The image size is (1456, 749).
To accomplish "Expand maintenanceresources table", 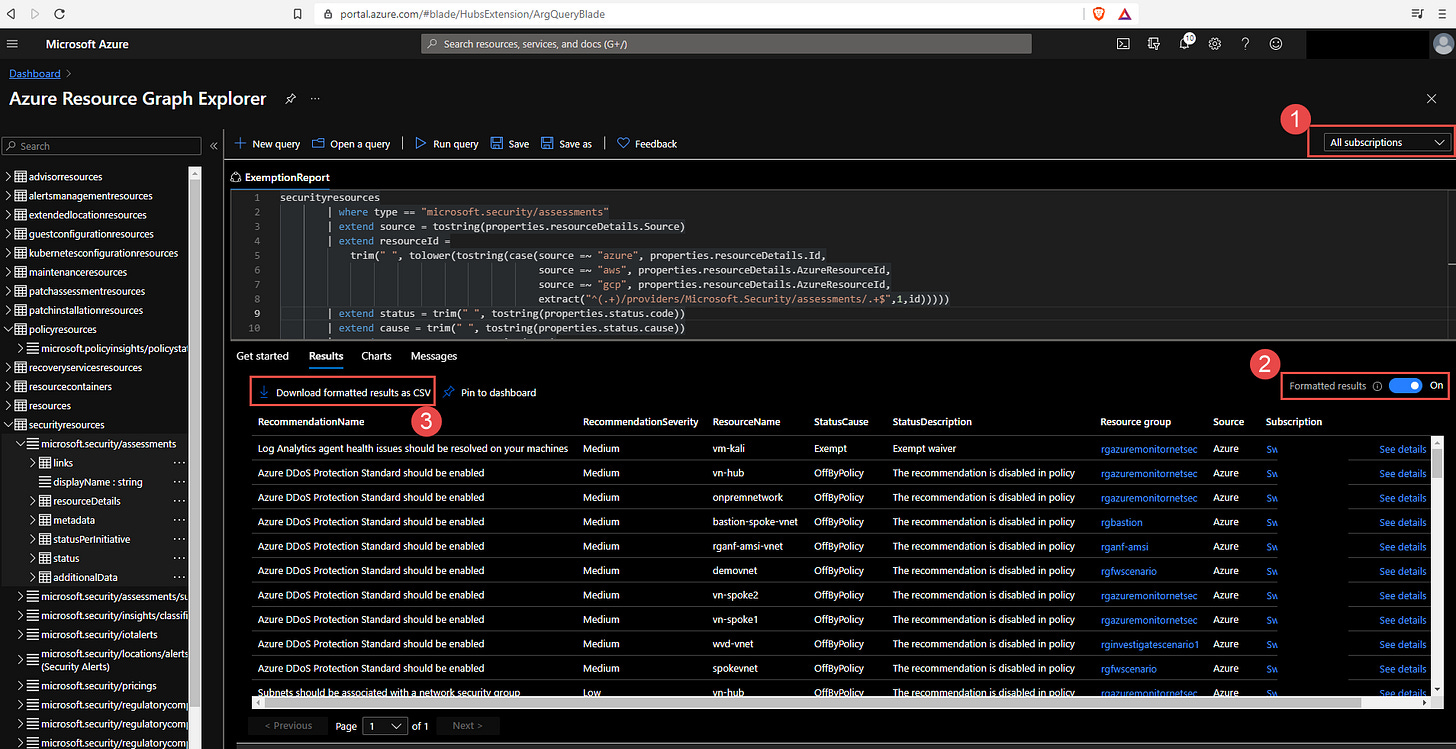I will click(9, 272).
